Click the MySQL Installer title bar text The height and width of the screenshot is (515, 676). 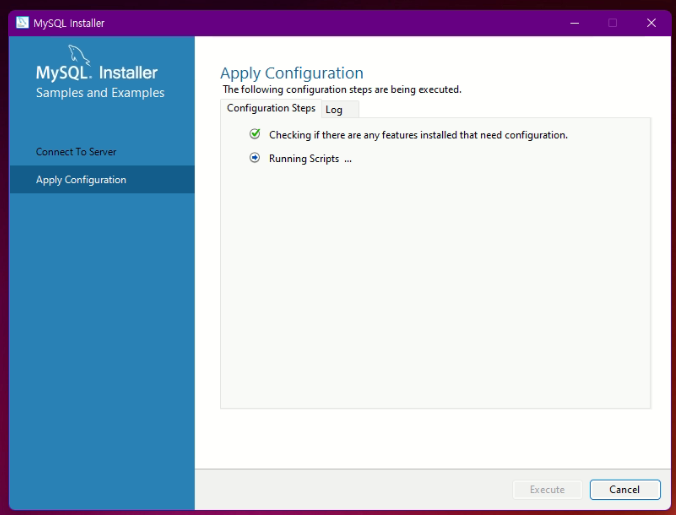click(69, 23)
